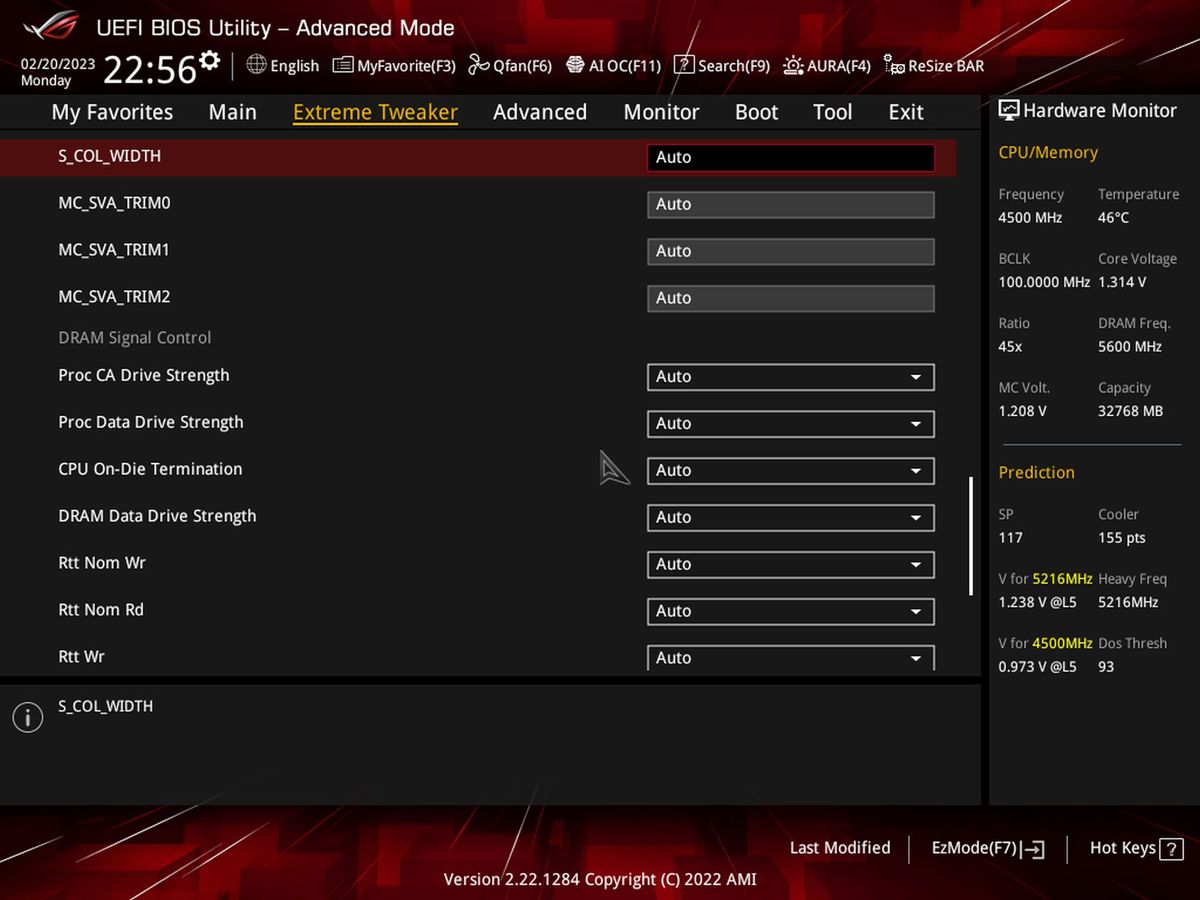The image size is (1200, 900).
Task: Click the 4500MHz highlighted frequency in Prediction
Action: point(1062,643)
